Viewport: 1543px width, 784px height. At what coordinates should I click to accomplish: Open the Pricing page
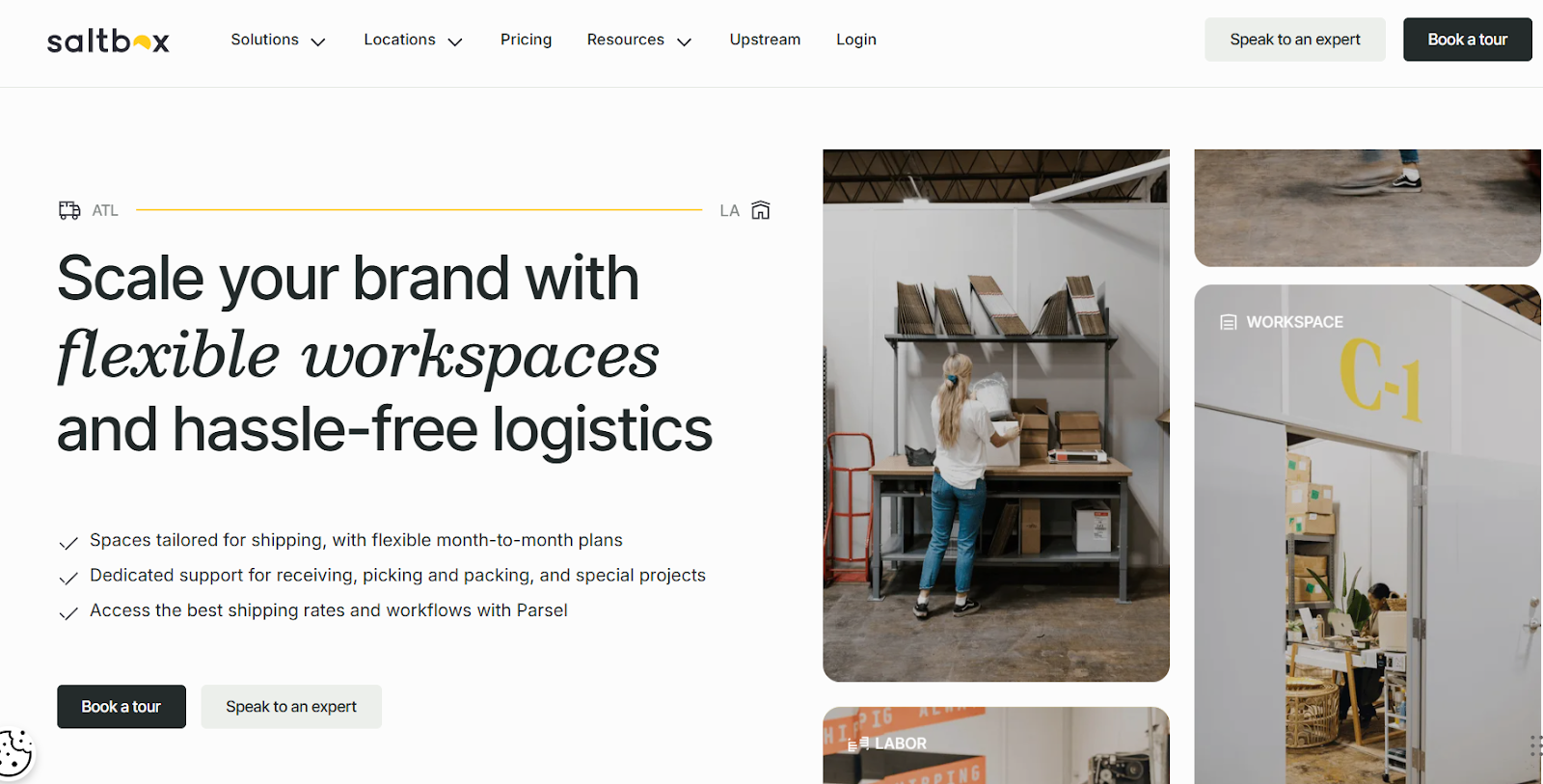point(526,40)
